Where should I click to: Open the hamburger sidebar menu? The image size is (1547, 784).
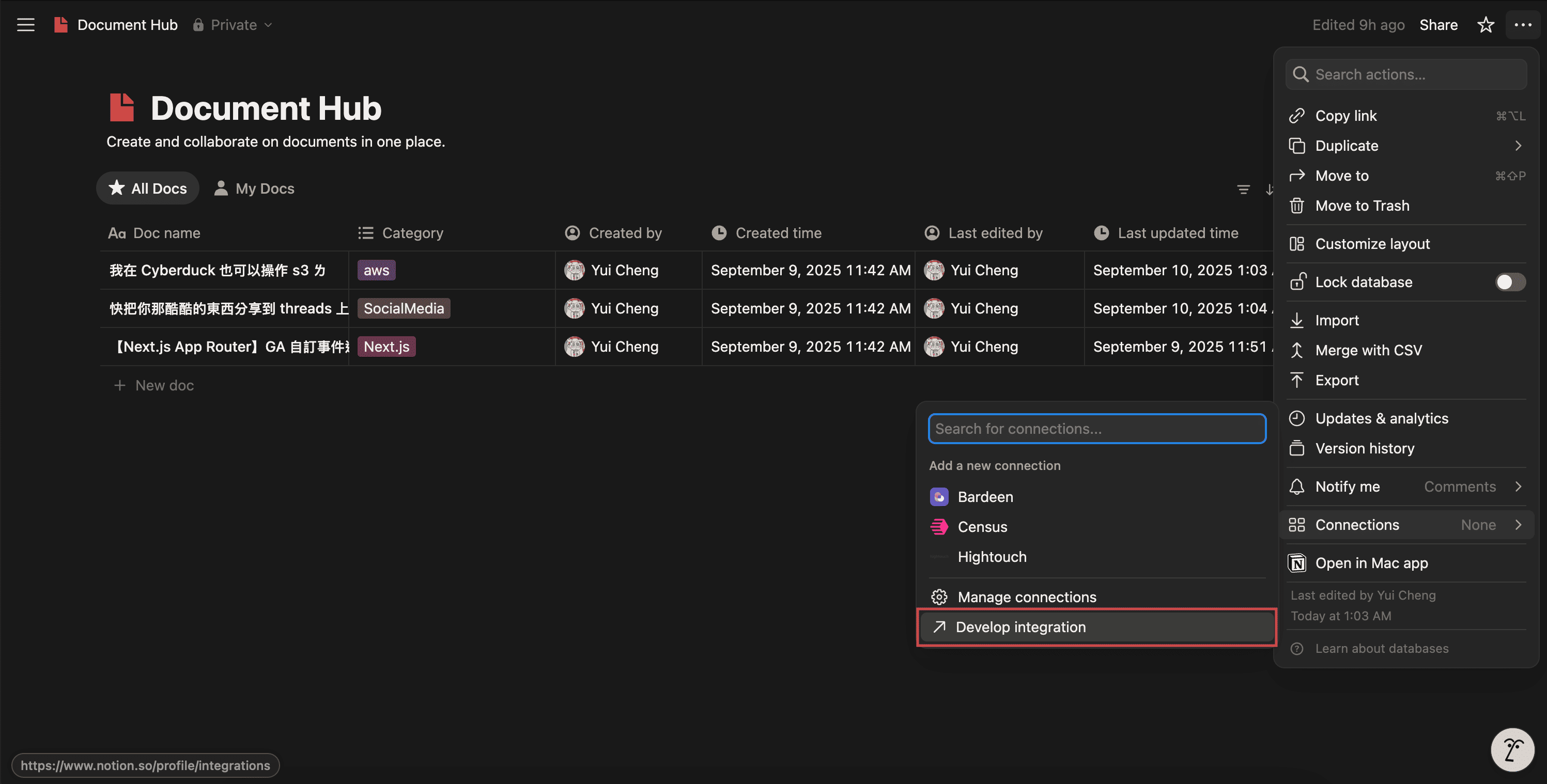pos(25,25)
